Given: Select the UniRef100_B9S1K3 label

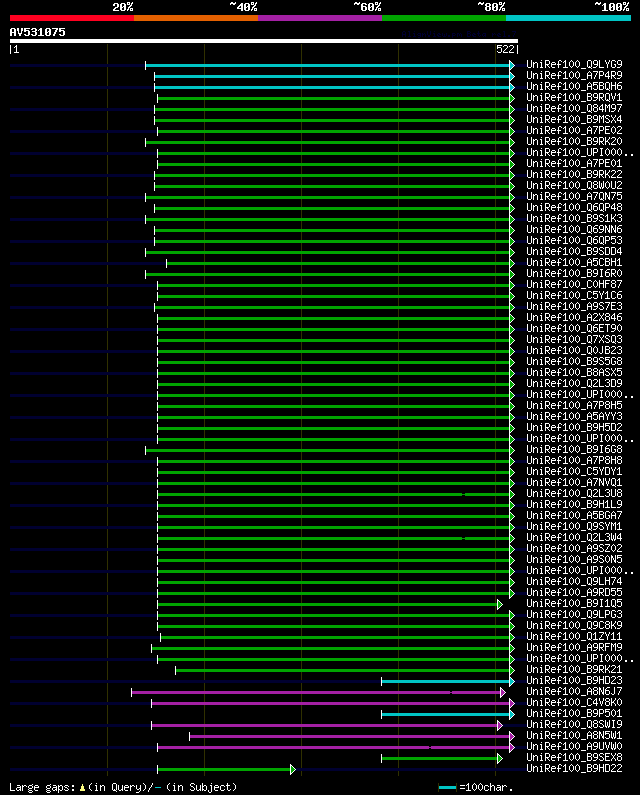Looking at the screenshot, I should click(x=574, y=219).
